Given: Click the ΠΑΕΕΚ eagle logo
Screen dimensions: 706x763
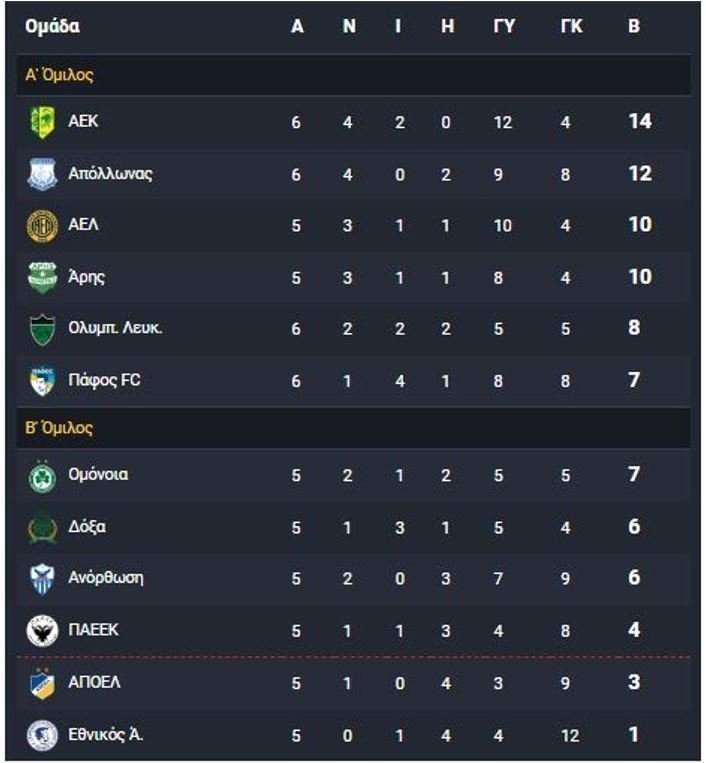Looking at the screenshot, I should 42,631.
